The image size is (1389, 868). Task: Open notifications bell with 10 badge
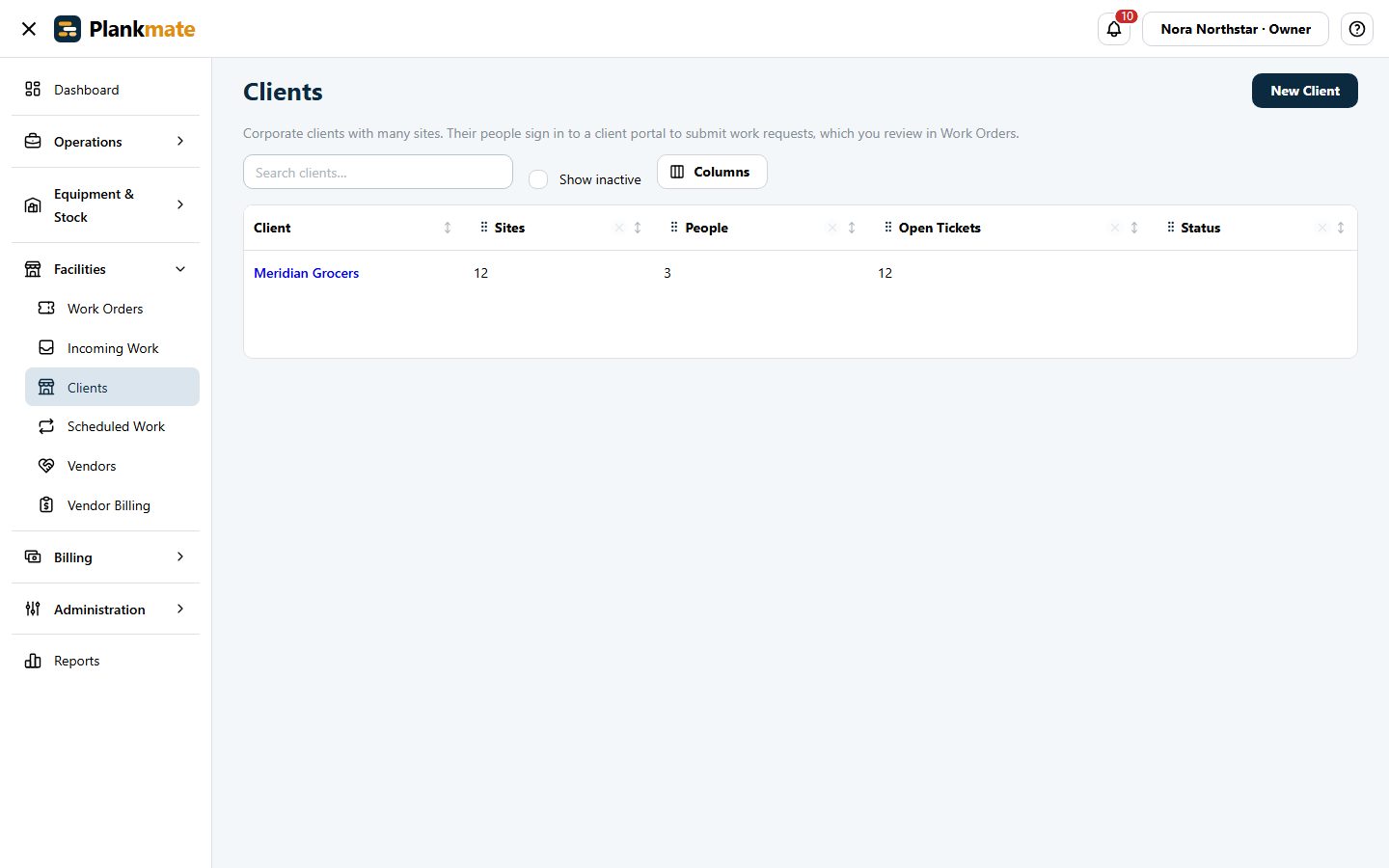1114,29
